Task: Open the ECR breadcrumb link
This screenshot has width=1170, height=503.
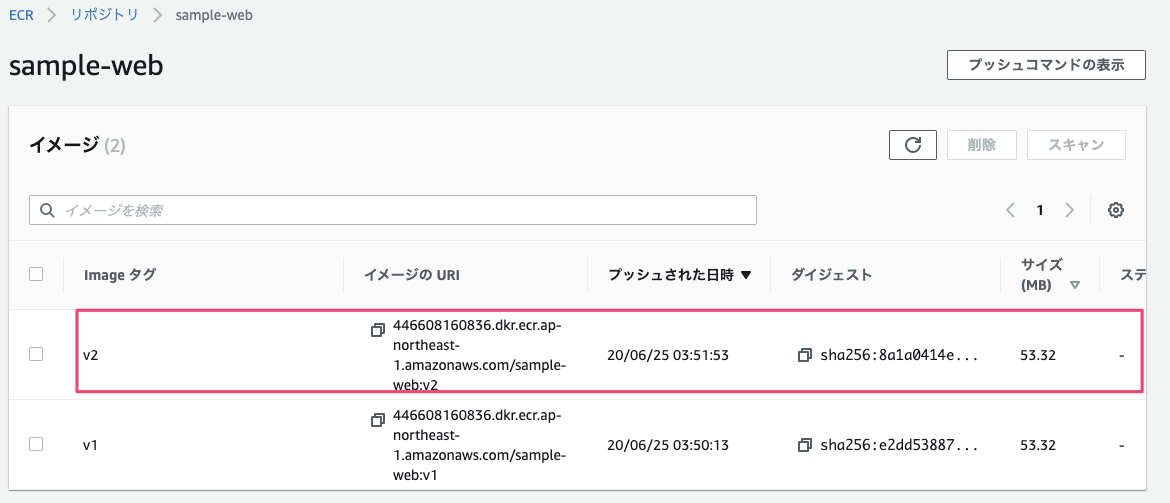Action: [x=20, y=16]
